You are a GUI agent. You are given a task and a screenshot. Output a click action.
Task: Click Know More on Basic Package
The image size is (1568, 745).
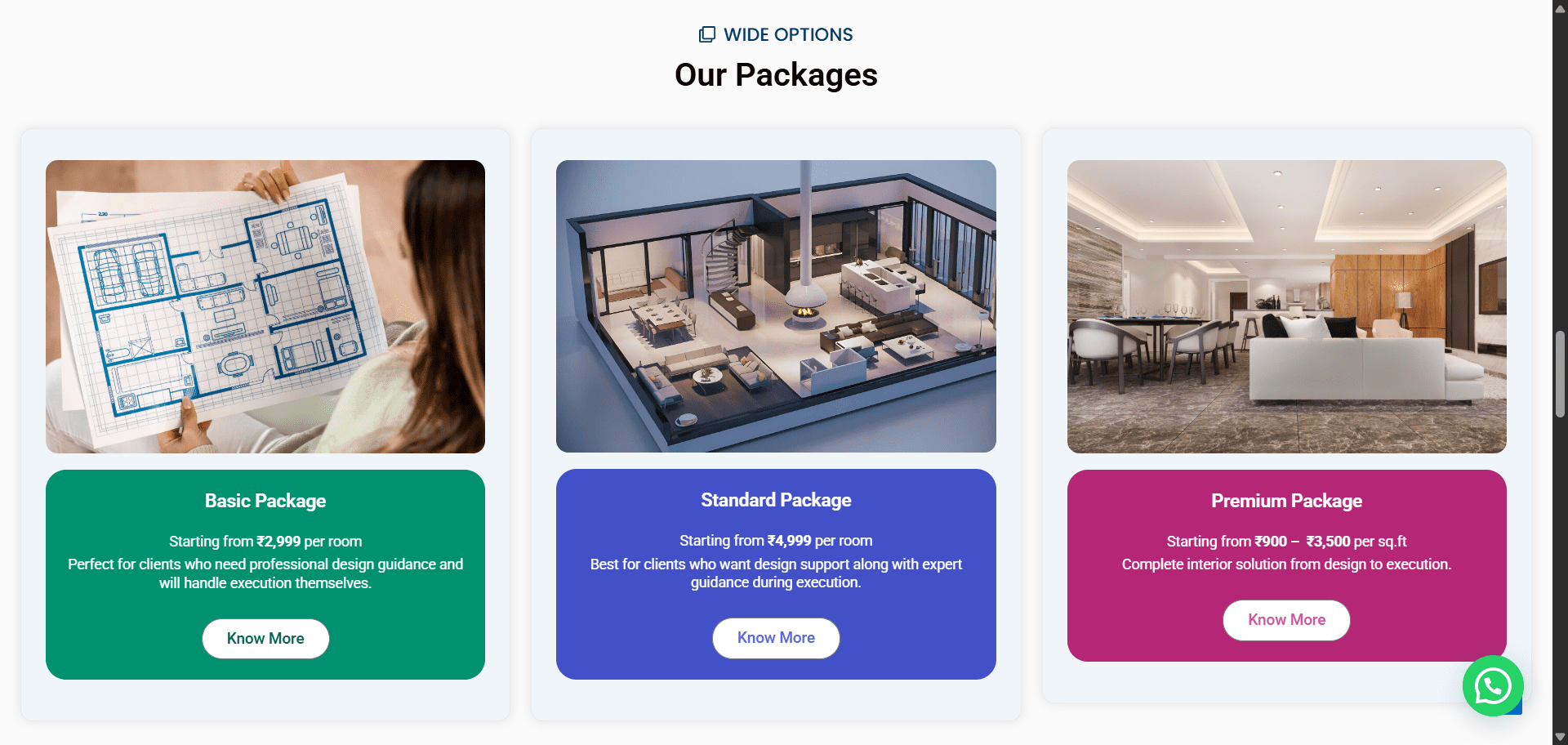point(265,639)
